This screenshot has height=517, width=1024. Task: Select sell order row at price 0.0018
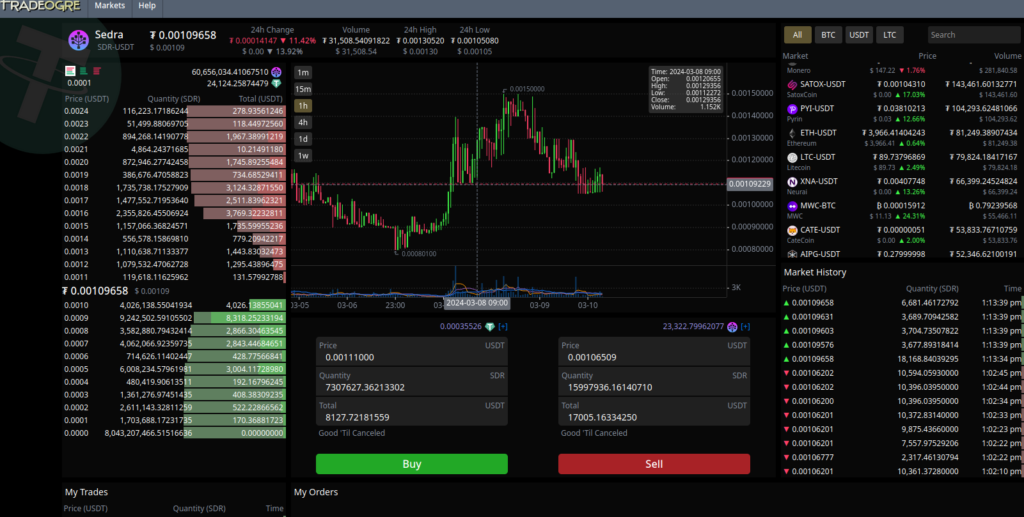point(174,188)
